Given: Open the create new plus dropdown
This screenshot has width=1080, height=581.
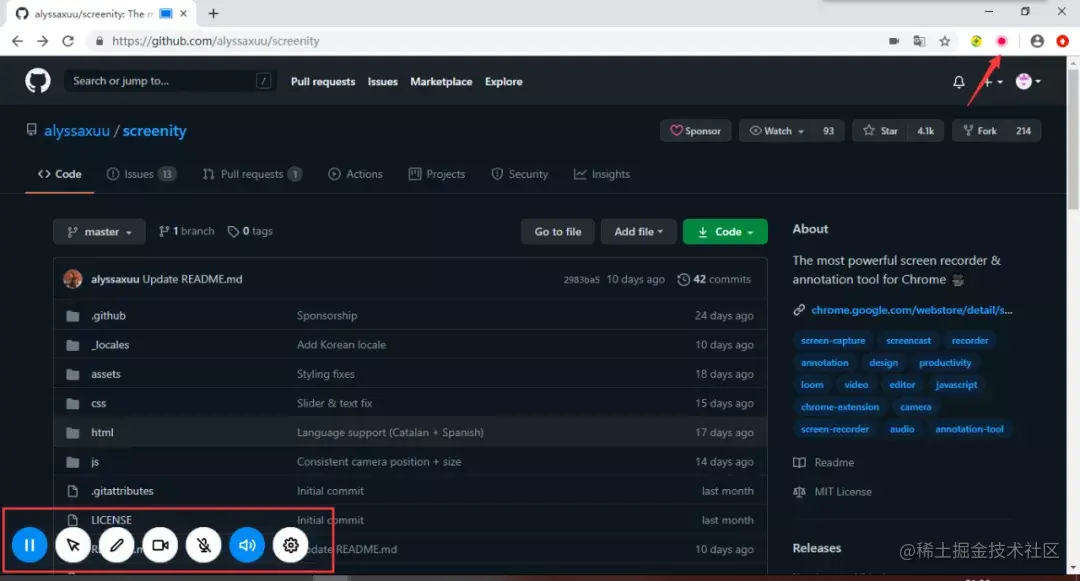Looking at the screenshot, I should [993, 82].
